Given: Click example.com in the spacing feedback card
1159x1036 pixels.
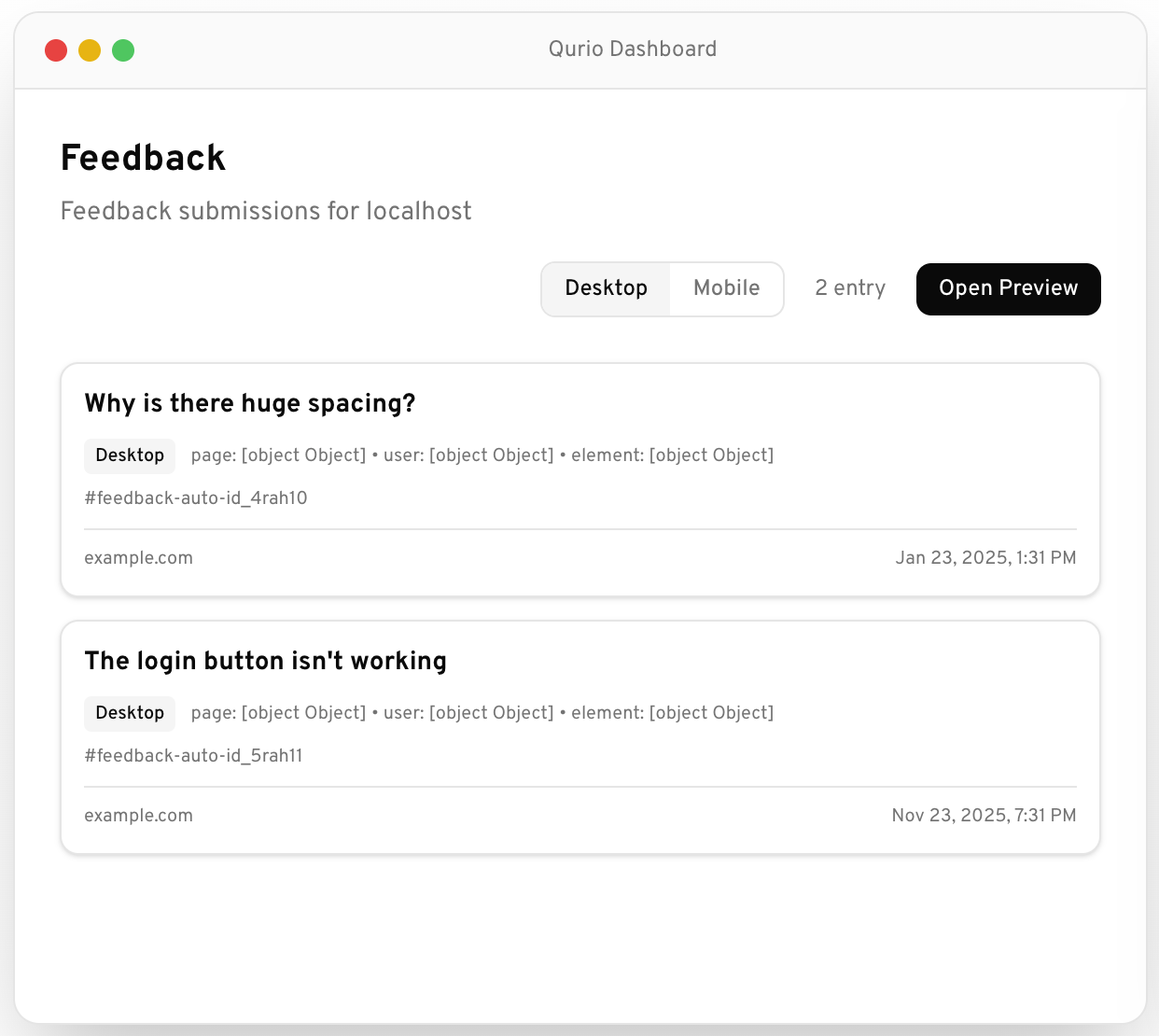Looking at the screenshot, I should tap(138, 558).
